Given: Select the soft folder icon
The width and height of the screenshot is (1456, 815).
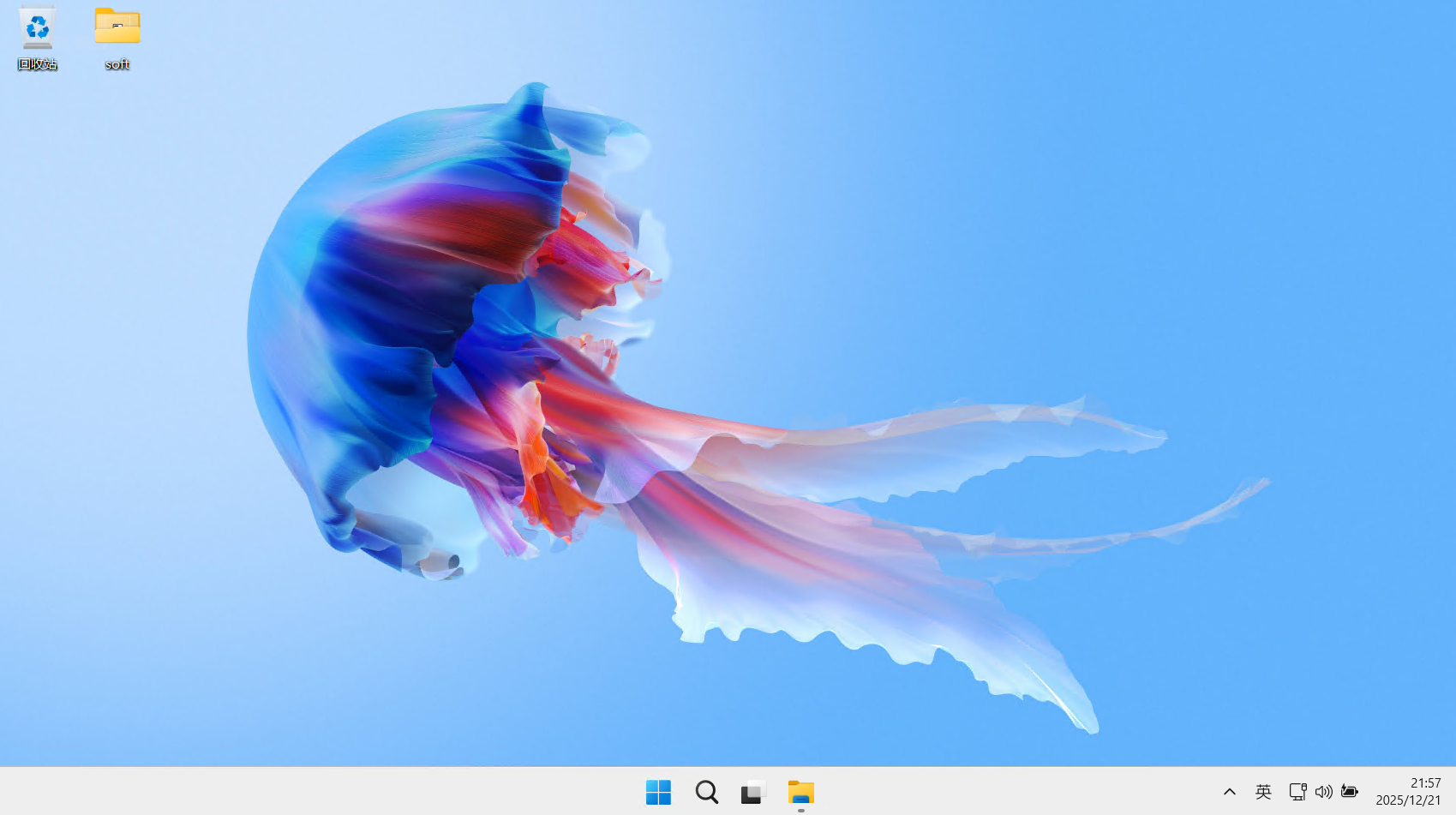Looking at the screenshot, I should pyautogui.click(x=117, y=27).
